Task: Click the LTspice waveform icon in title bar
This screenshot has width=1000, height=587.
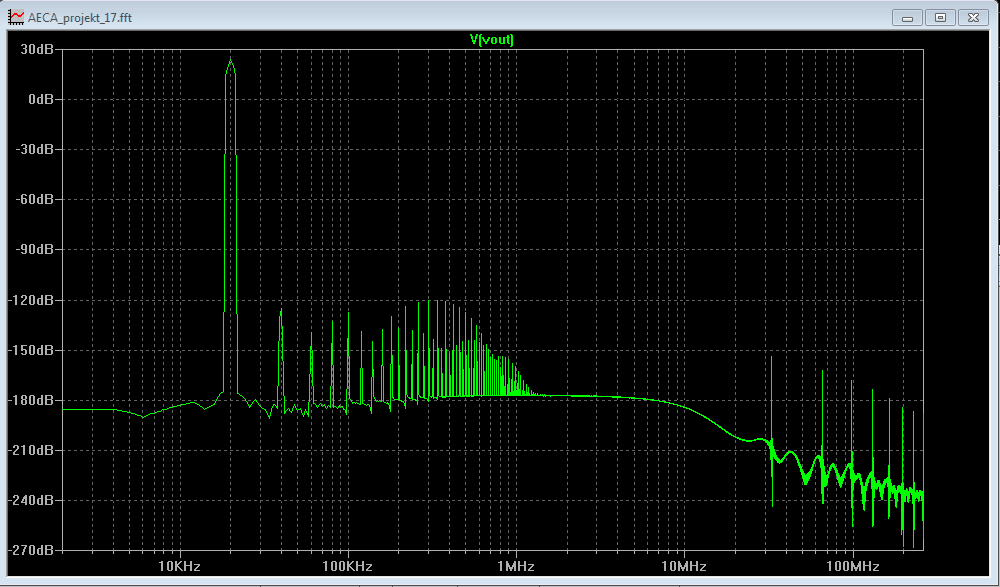Action: pyautogui.click(x=16, y=17)
